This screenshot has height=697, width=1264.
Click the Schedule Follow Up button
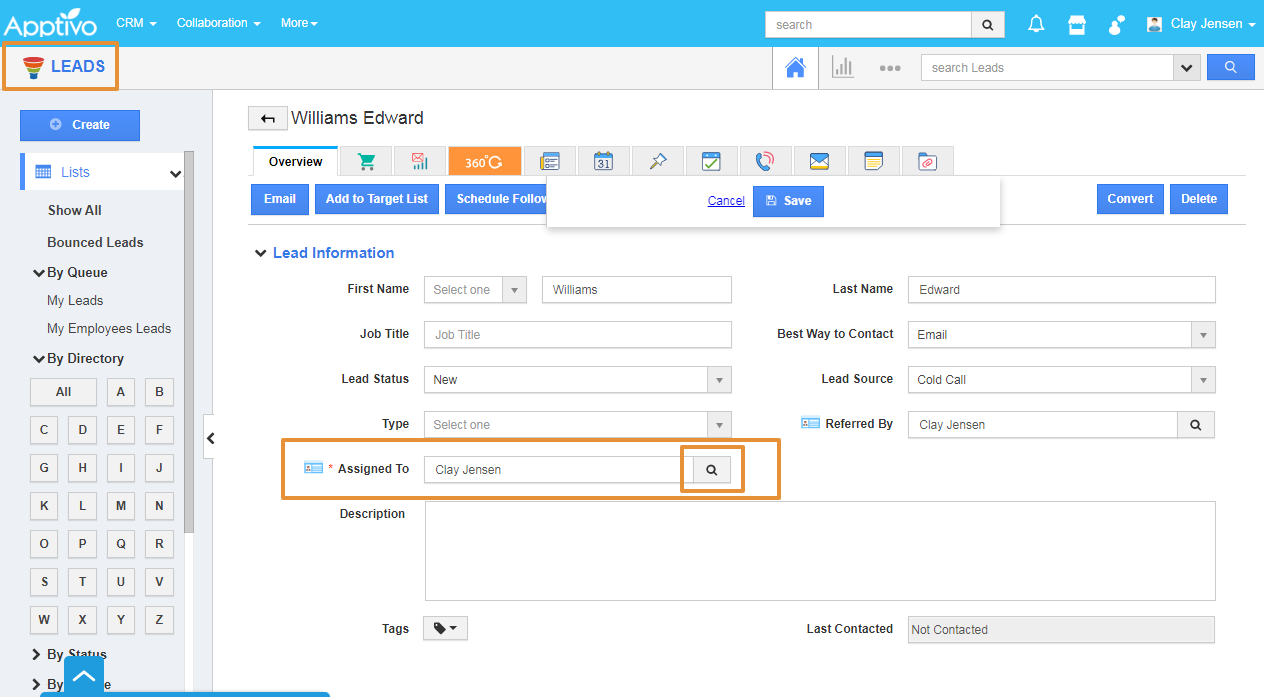click(x=497, y=199)
